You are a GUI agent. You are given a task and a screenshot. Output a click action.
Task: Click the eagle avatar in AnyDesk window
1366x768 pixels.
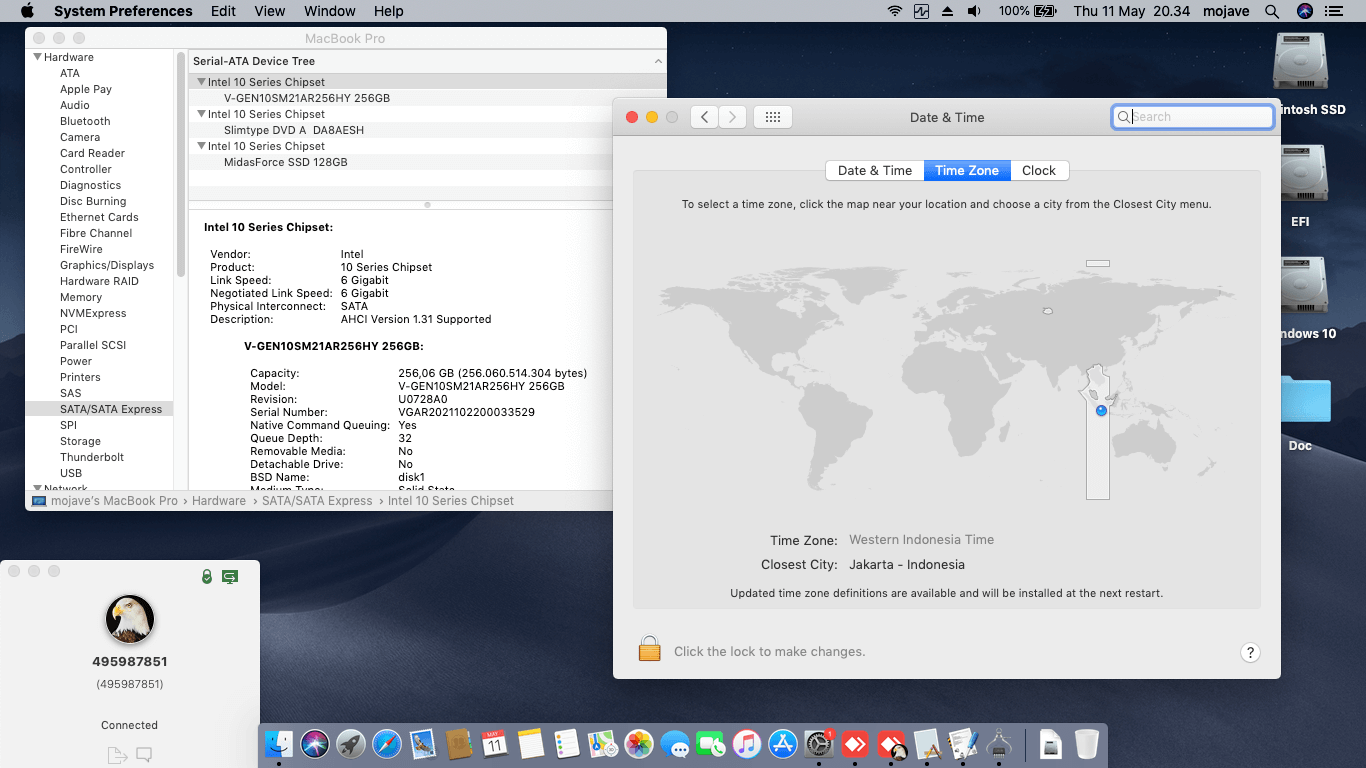click(x=130, y=619)
